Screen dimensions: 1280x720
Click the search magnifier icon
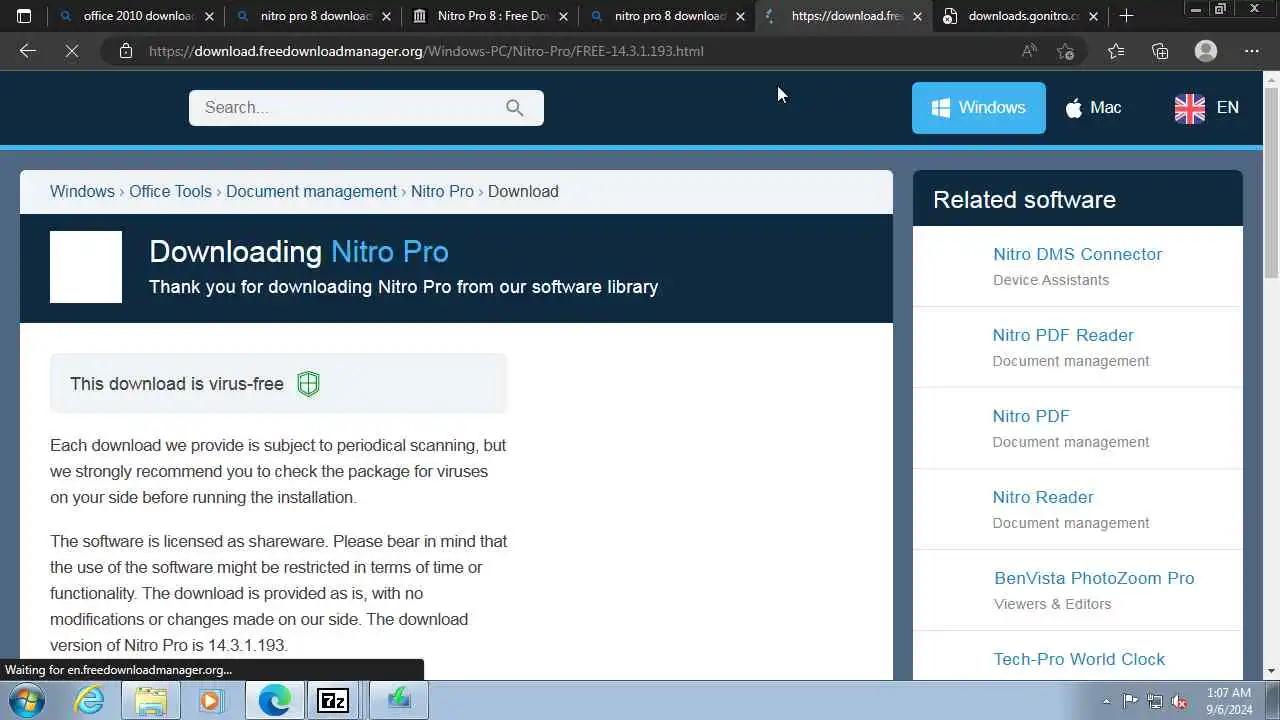[515, 108]
